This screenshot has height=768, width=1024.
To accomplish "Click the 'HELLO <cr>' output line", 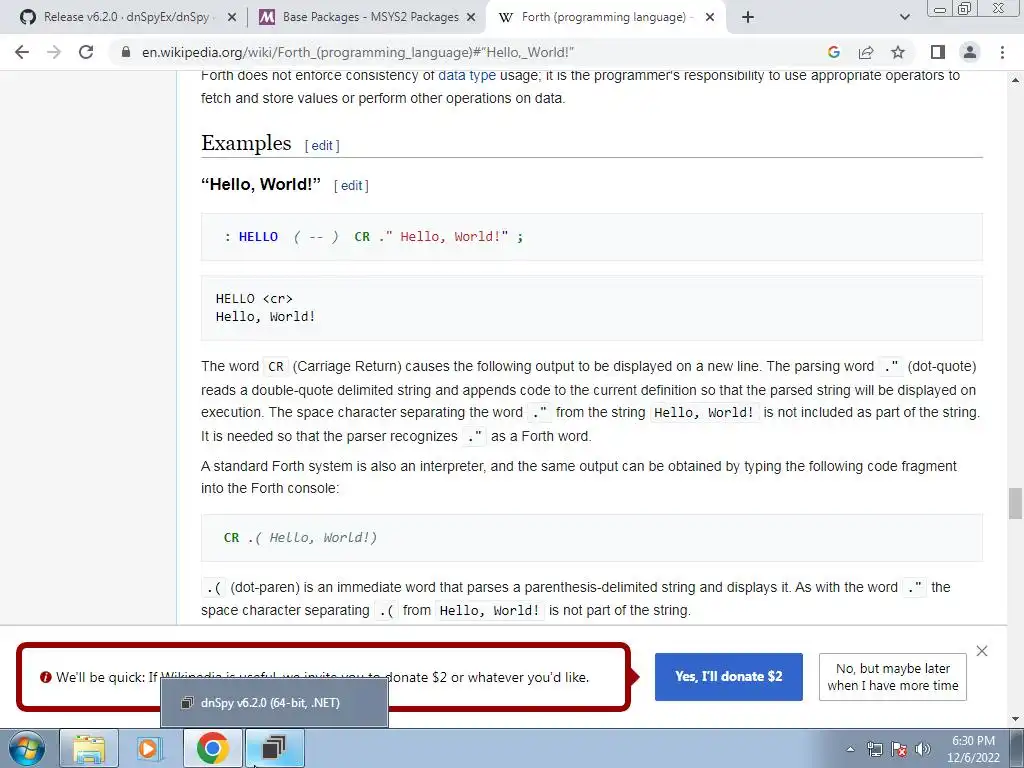I will click(x=254, y=298).
